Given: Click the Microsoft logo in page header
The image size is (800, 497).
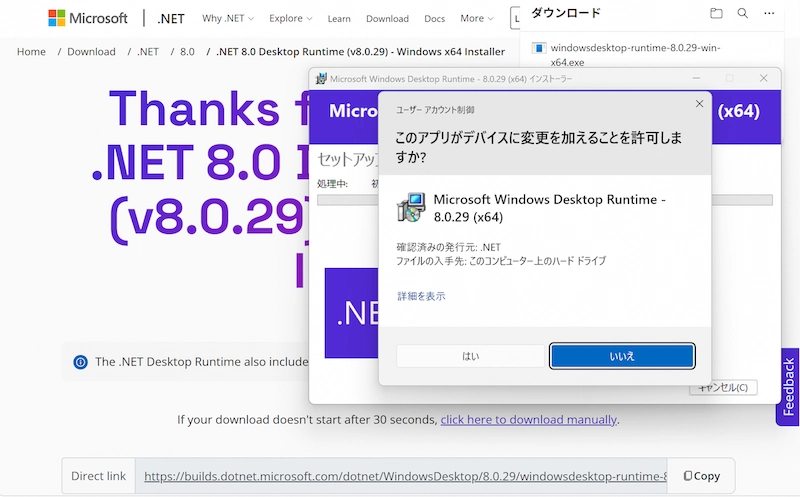Looking at the screenshot, I should tap(88, 18).
